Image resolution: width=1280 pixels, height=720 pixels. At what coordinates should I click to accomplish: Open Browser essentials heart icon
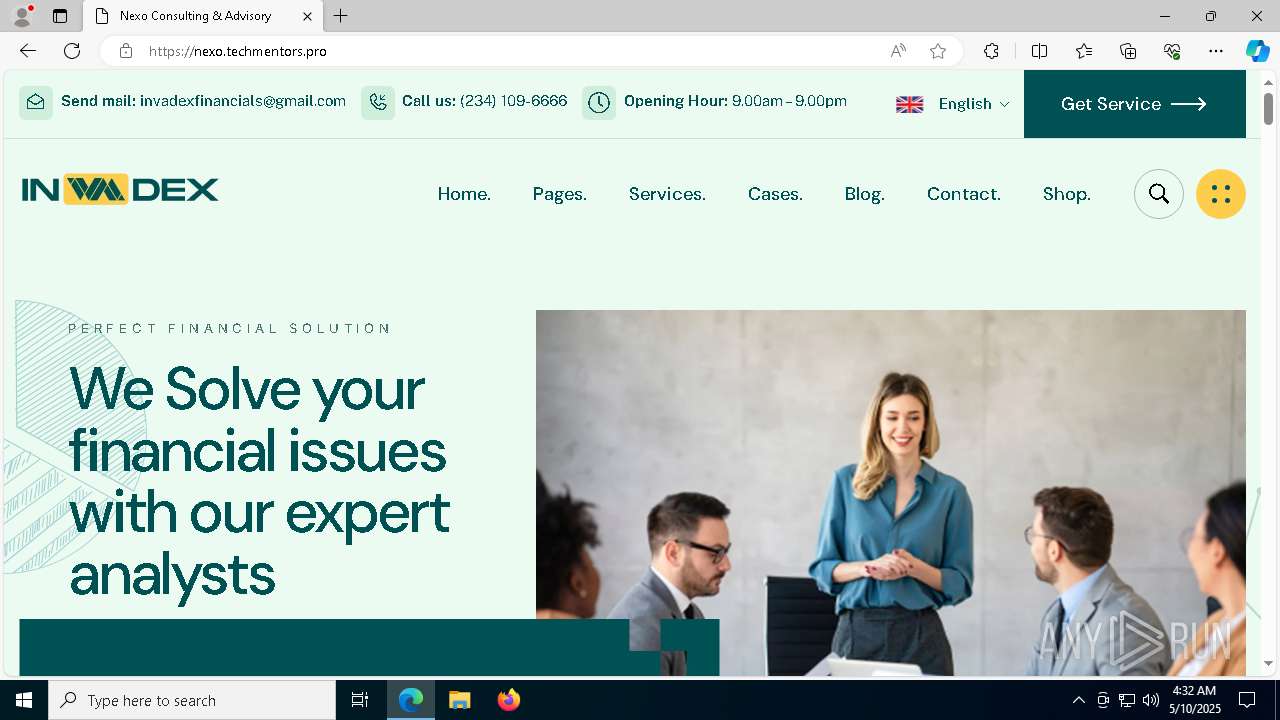[x=1172, y=51]
